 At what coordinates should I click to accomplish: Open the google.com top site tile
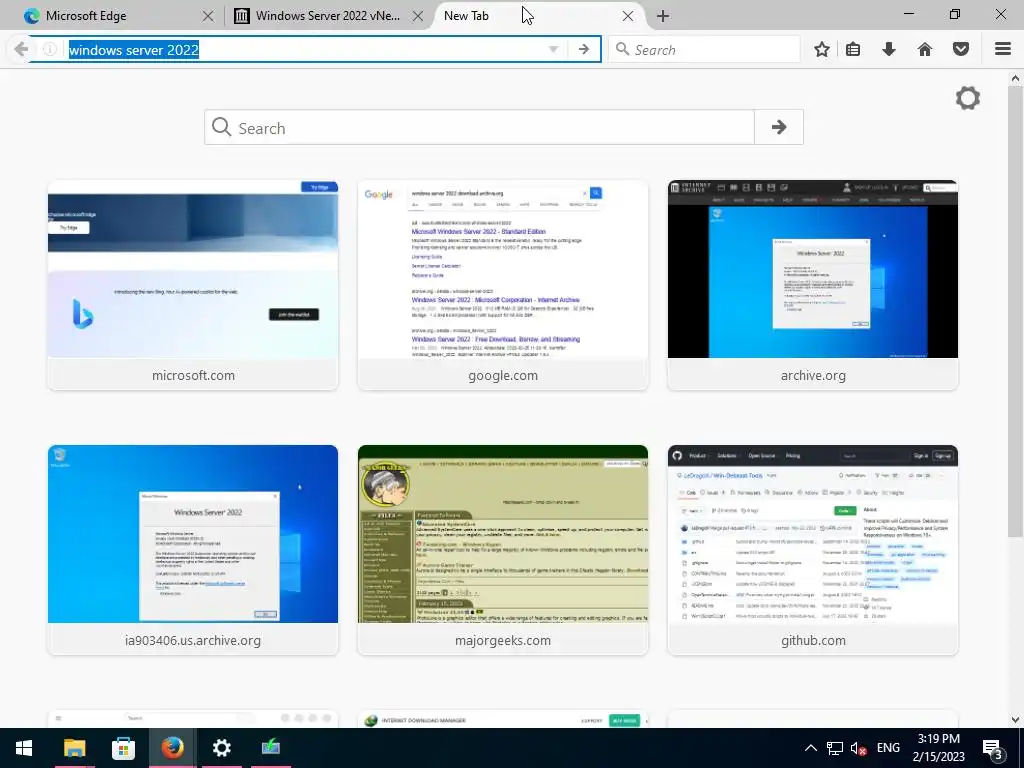tap(503, 285)
